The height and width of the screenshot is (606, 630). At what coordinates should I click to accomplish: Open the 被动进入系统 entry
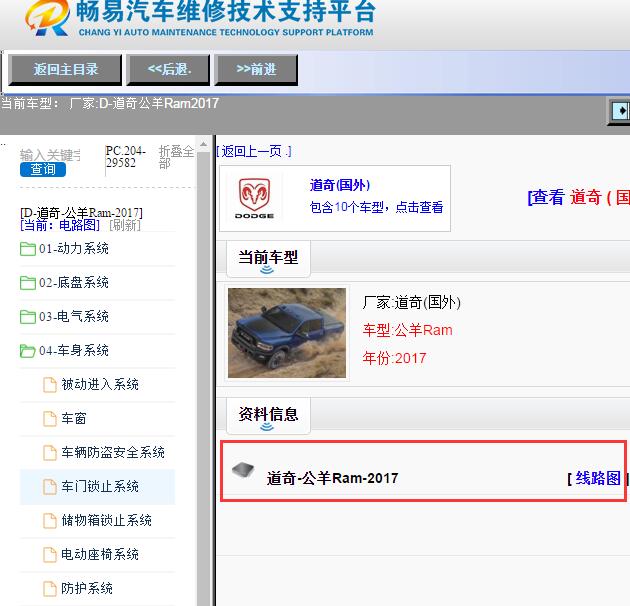(100, 385)
